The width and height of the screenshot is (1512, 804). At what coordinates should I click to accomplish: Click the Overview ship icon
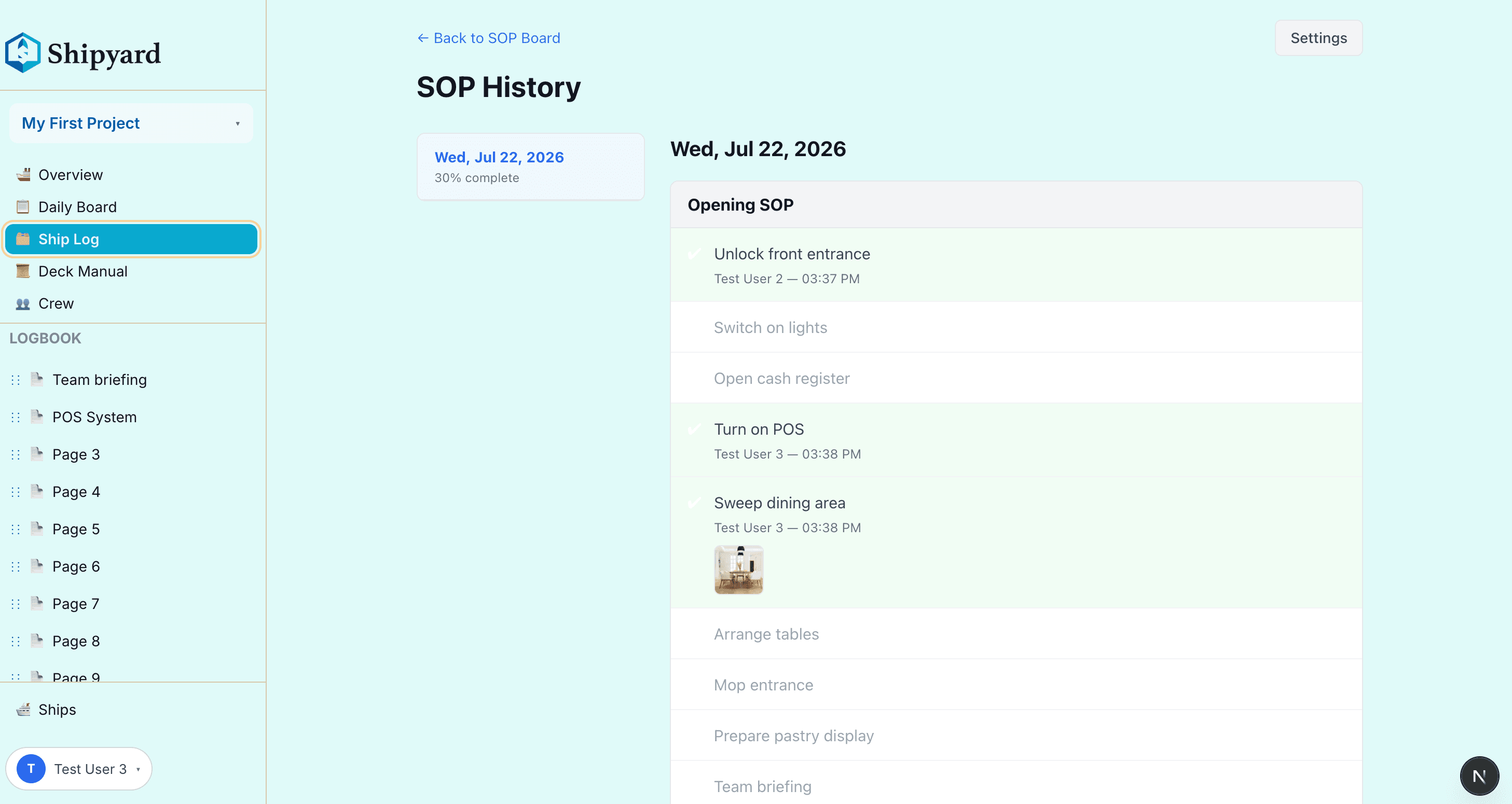(x=23, y=175)
